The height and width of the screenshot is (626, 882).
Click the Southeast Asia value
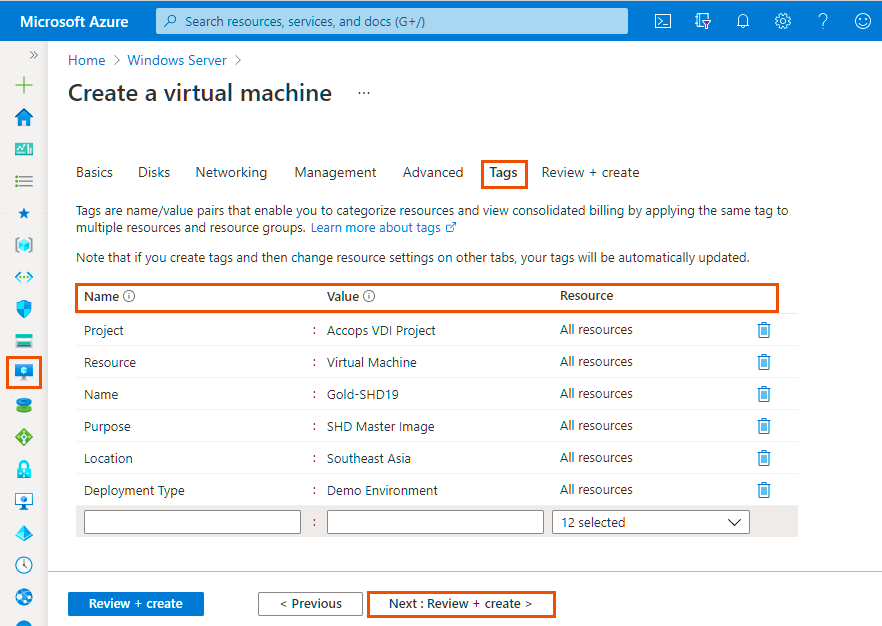[x=369, y=459]
